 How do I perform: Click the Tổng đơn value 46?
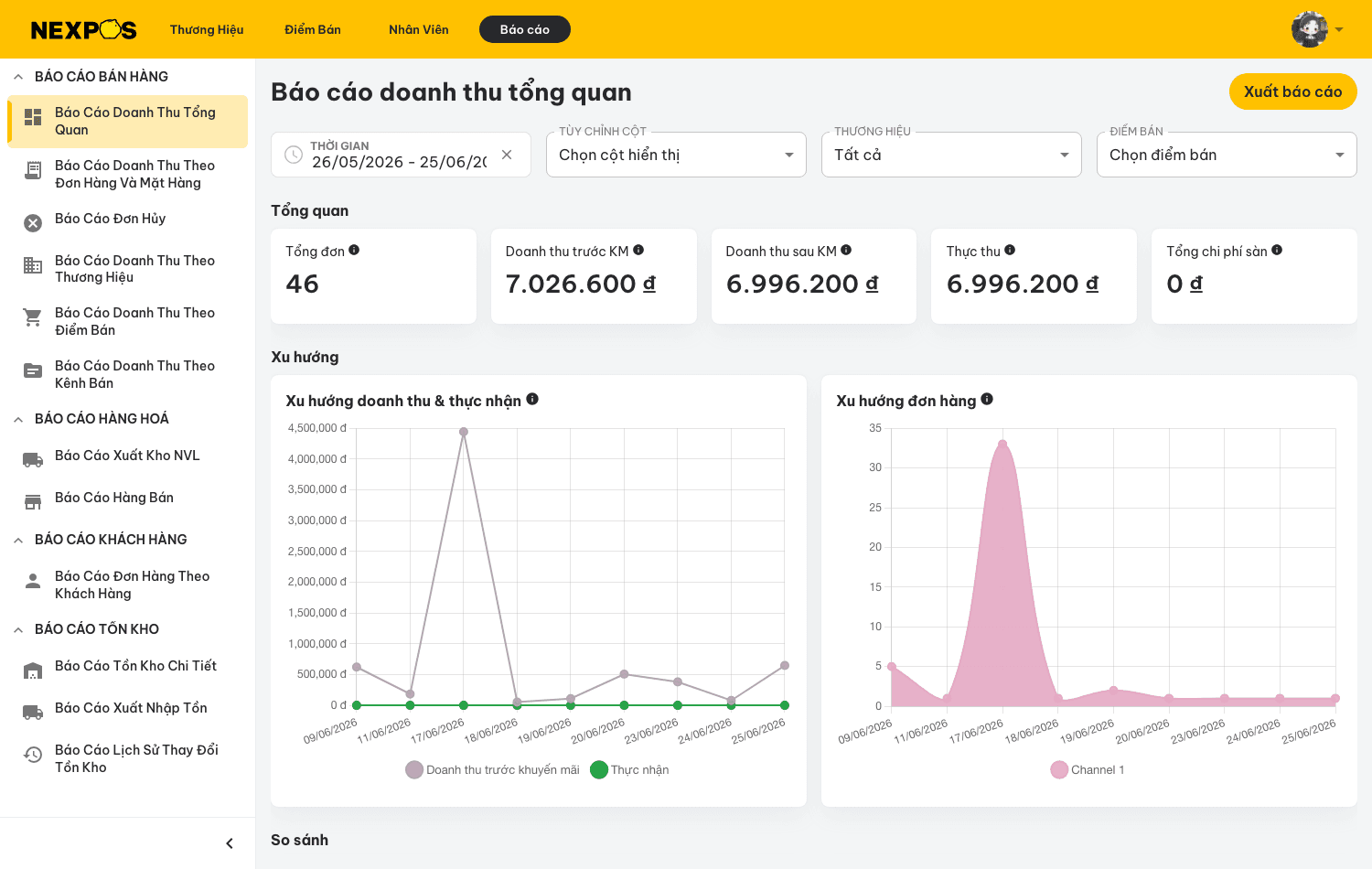[x=303, y=284]
